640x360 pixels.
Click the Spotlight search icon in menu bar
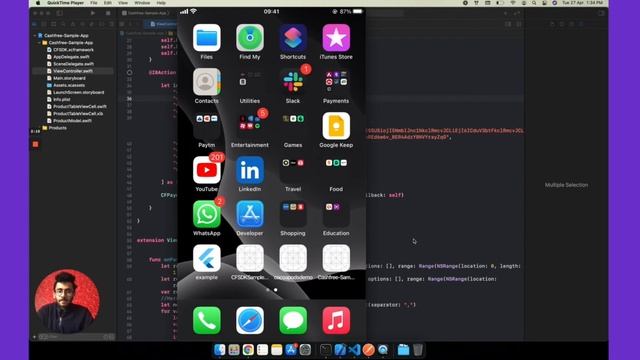(534, 3)
